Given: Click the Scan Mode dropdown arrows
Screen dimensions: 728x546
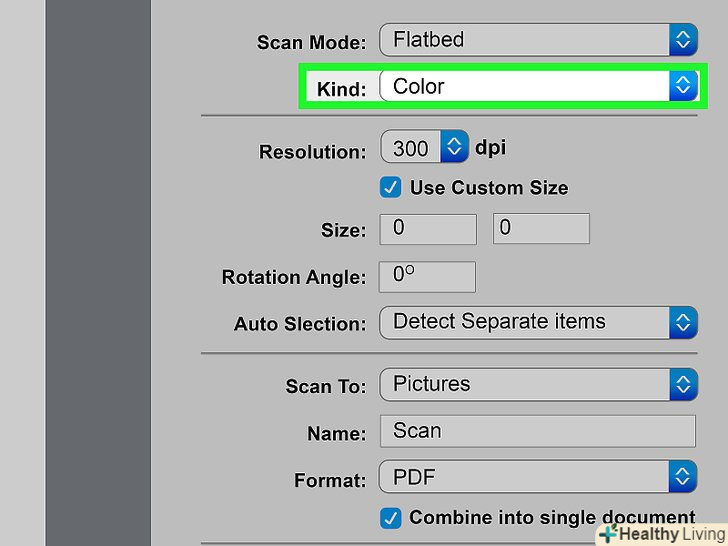Looking at the screenshot, I should tap(683, 40).
